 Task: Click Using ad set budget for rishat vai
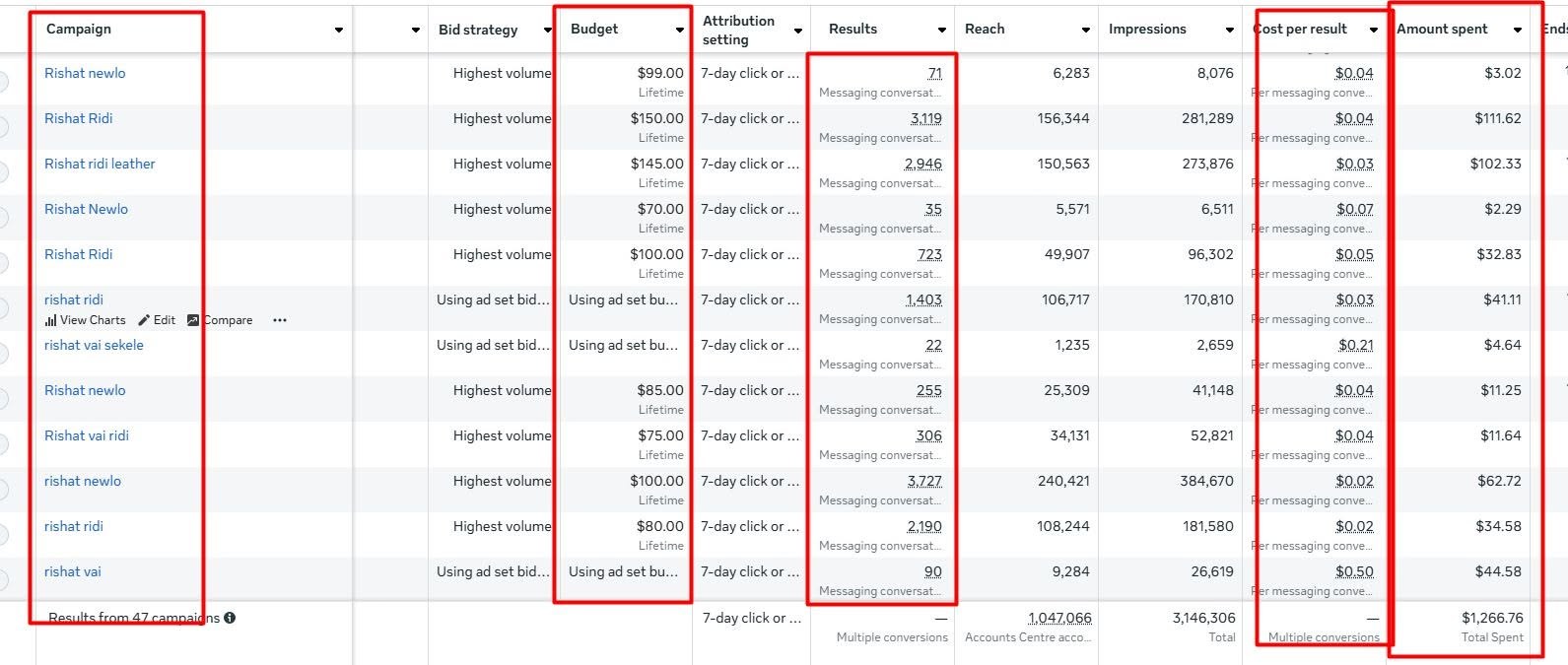click(623, 571)
